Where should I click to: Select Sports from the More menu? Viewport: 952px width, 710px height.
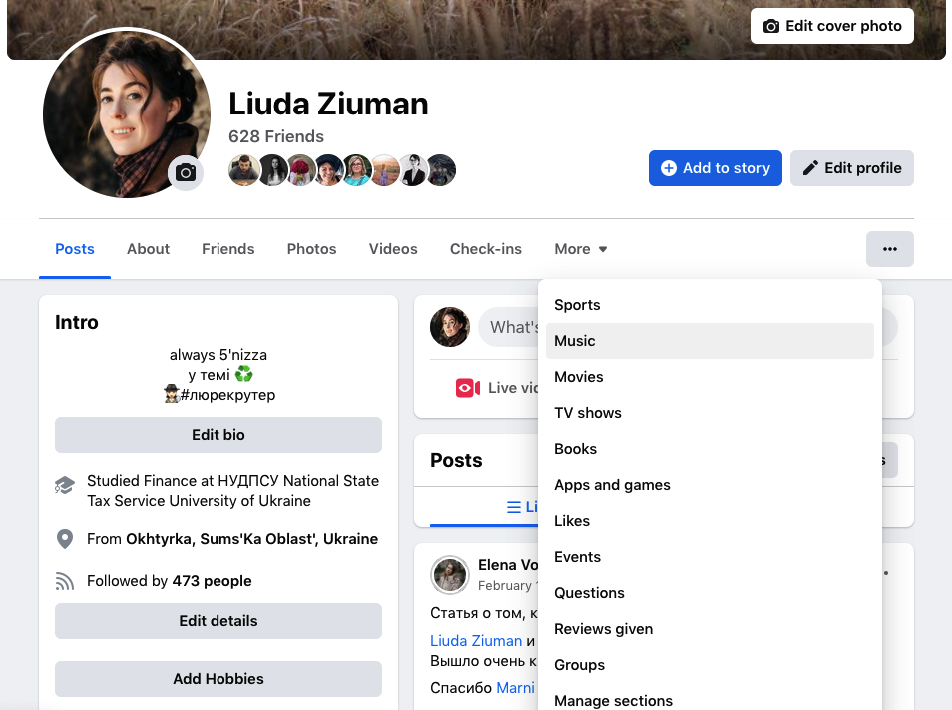(710, 305)
